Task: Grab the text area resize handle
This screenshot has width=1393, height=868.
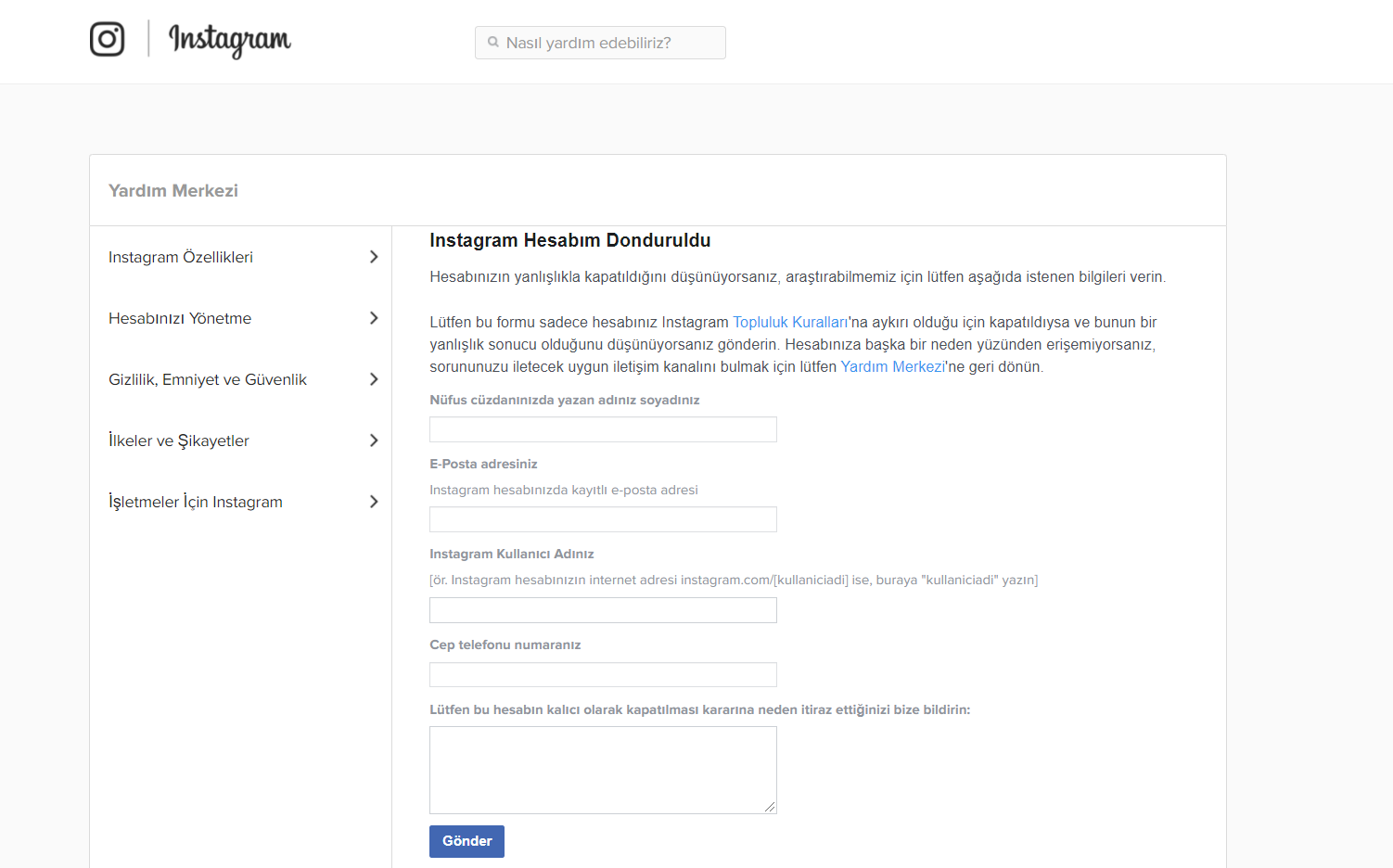Action: click(x=770, y=807)
